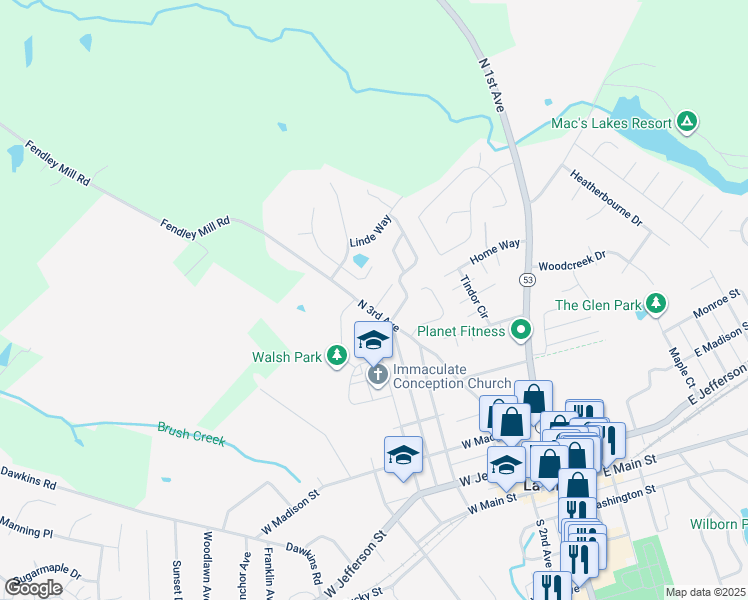Image resolution: width=748 pixels, height=600 pixels.
Task: Click the Woodcreek Dr street label
Action: pyautogui.click(x=572, y=261)
